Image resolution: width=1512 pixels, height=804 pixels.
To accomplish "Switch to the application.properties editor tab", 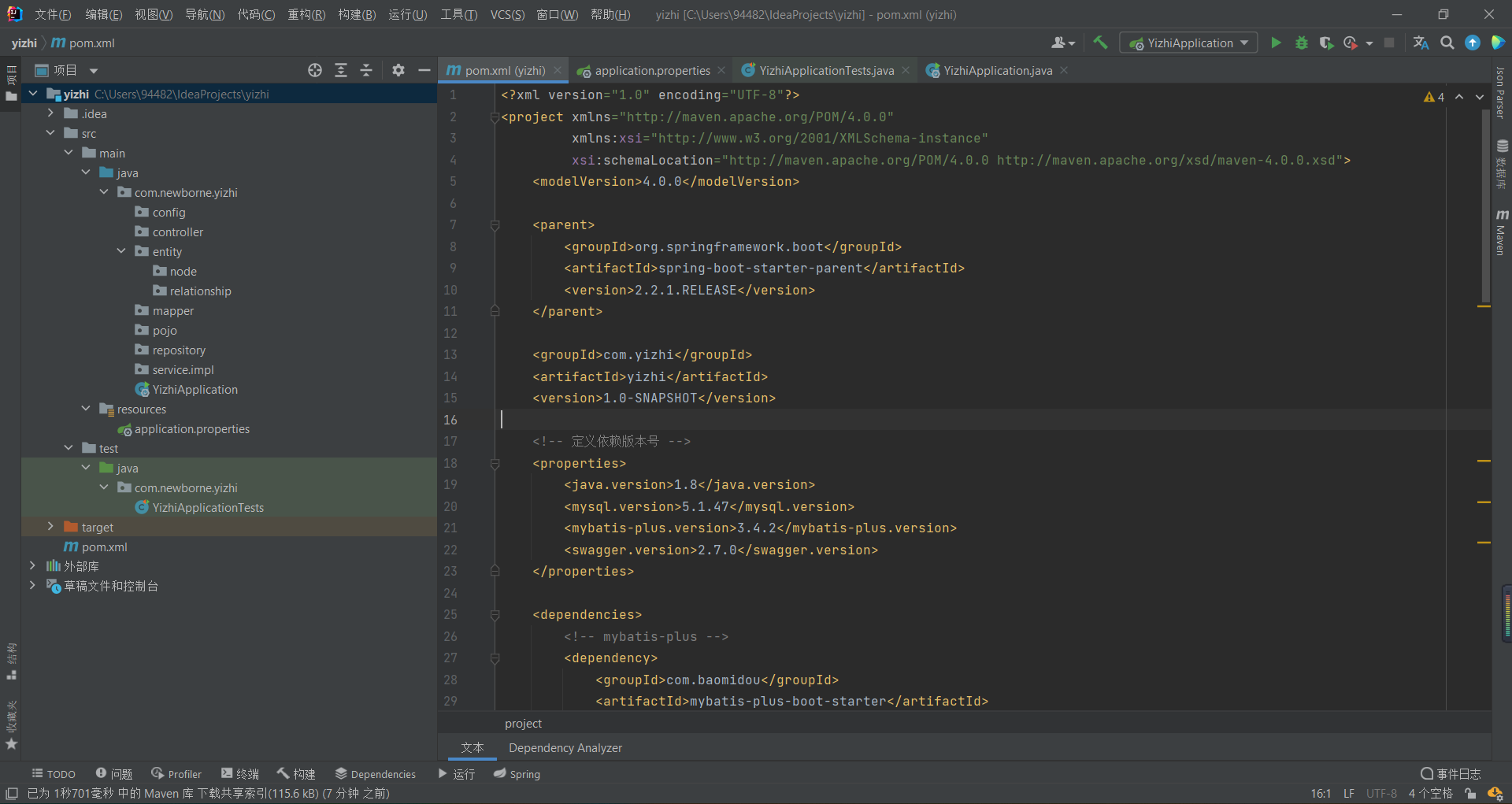I will point(651,70).
